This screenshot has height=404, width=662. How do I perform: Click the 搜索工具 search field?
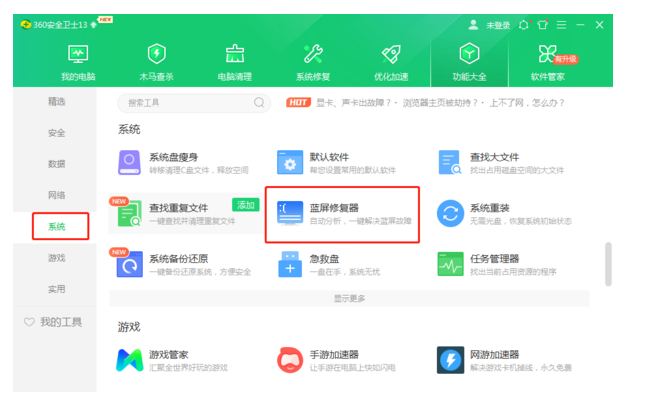194,103
